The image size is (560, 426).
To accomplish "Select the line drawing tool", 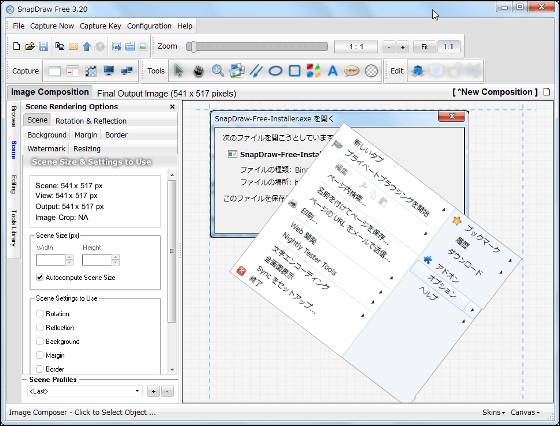I will click(256, 71).
